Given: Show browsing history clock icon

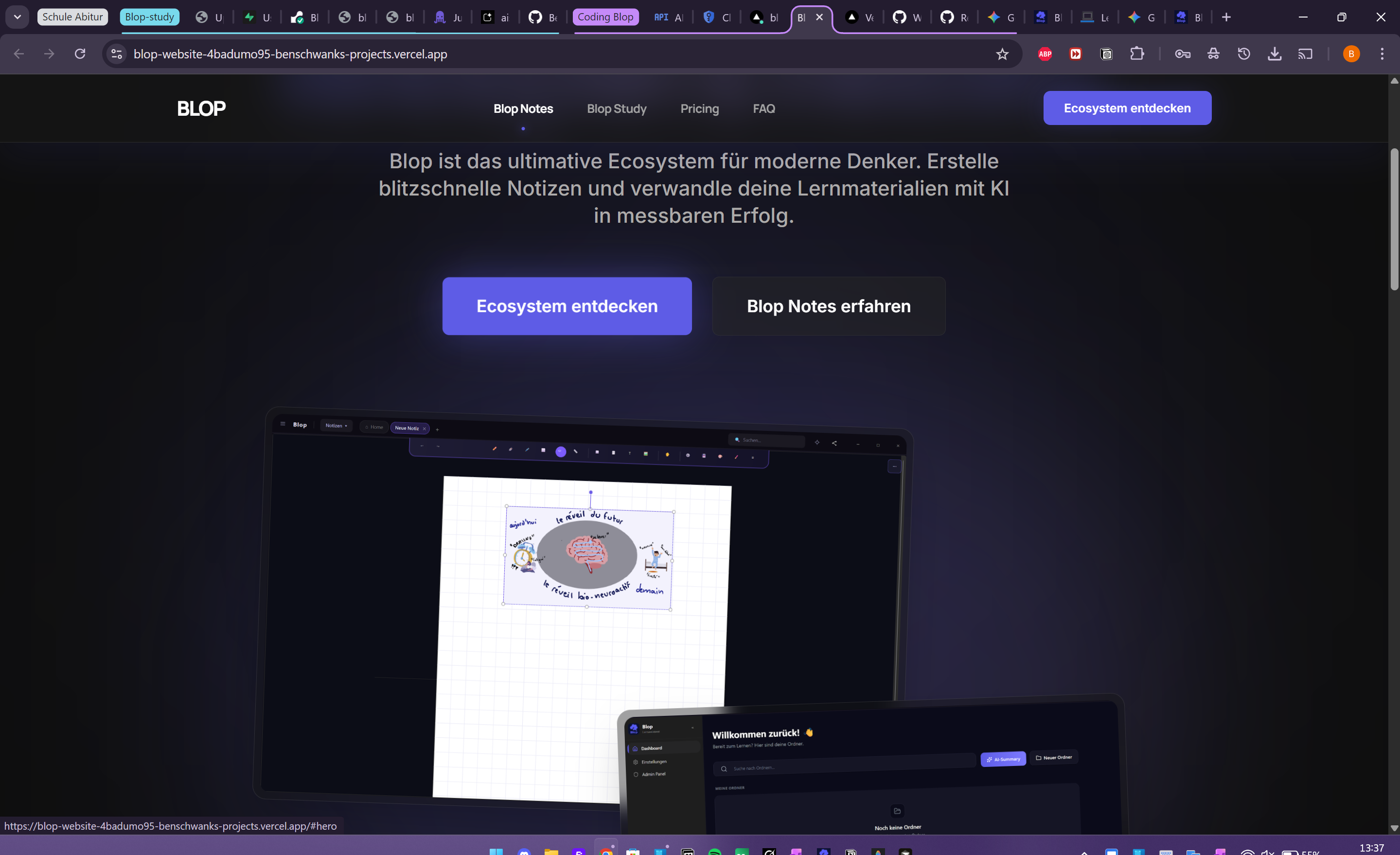Looking at the screenshot, I should 1244,54.
